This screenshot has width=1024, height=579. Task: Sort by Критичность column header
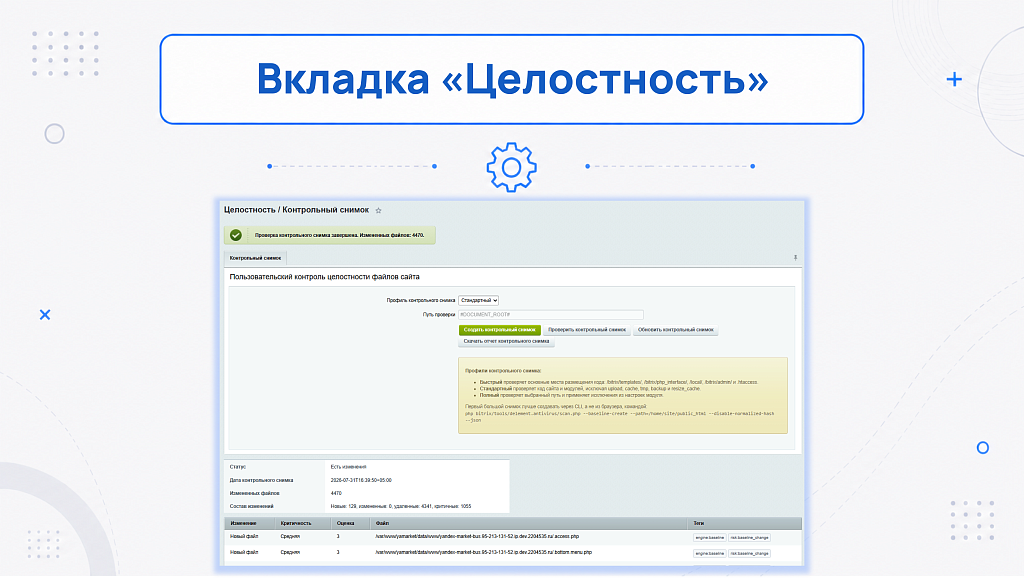click(x=296, y=524)
